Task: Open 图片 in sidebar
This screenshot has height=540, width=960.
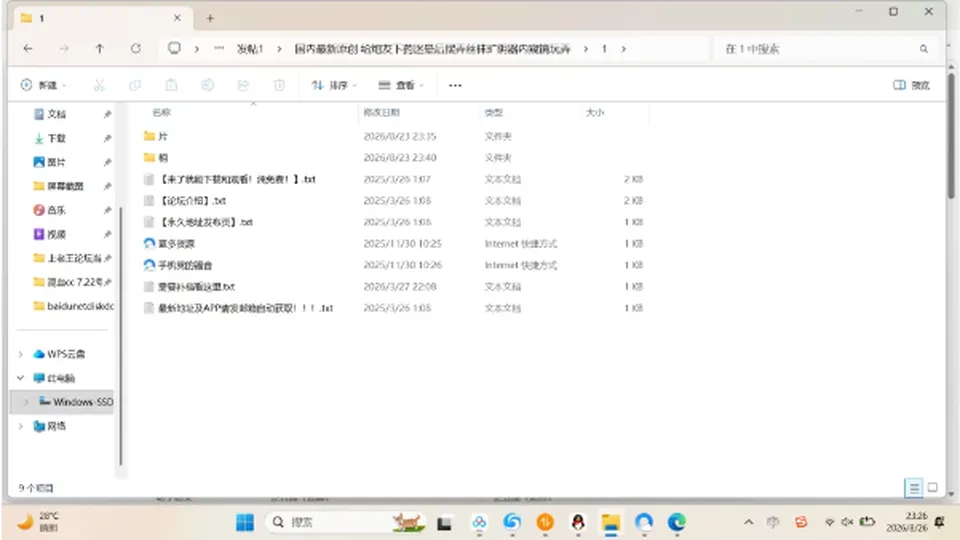Action: point(56,162)
